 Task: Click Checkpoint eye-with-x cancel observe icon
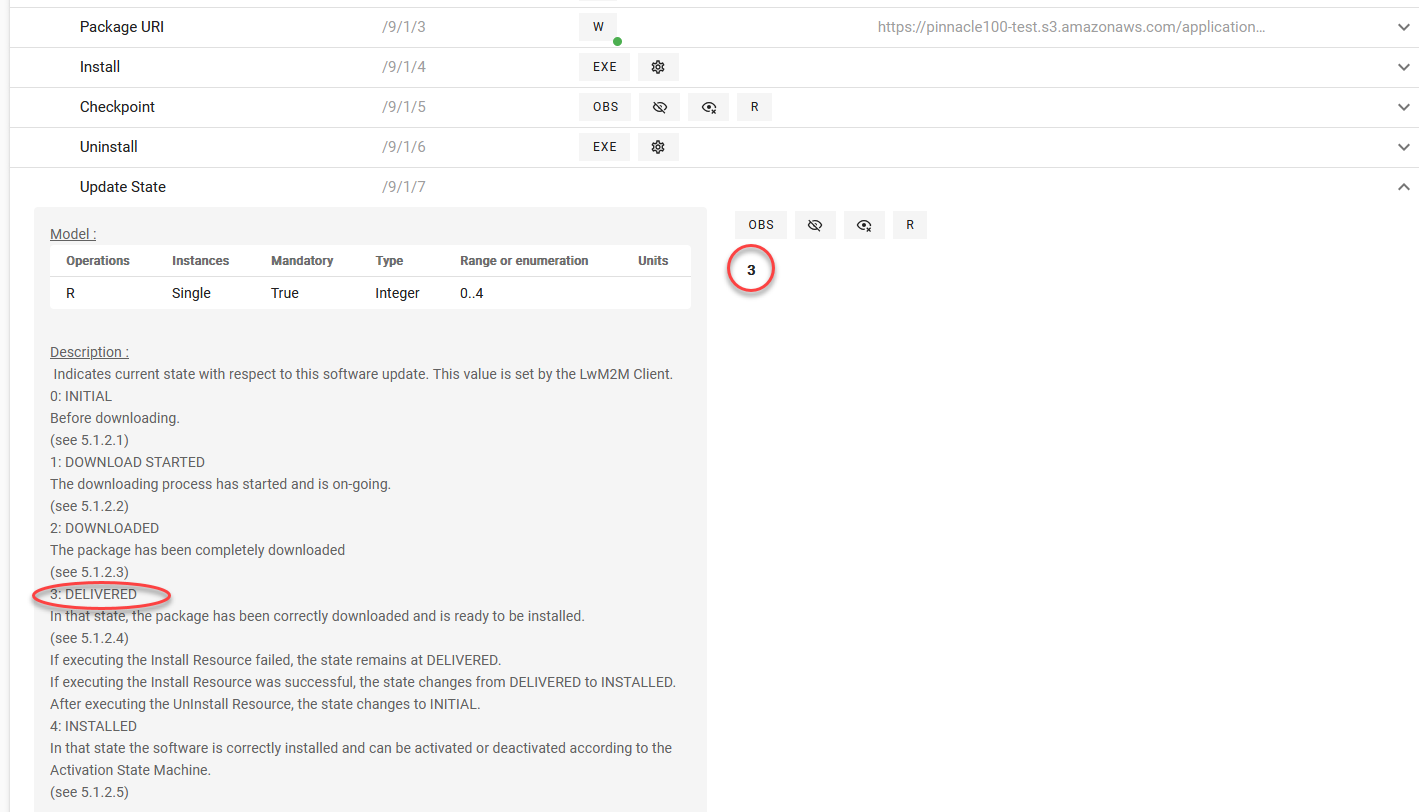coord(708,107)
